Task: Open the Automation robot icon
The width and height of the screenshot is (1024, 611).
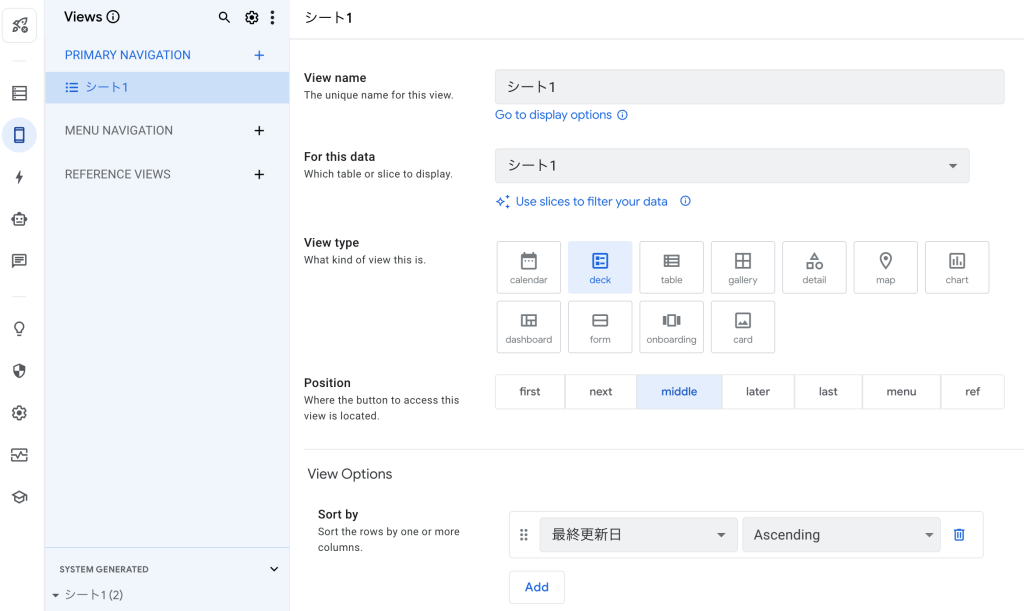Action: click(x=19, y=219)
